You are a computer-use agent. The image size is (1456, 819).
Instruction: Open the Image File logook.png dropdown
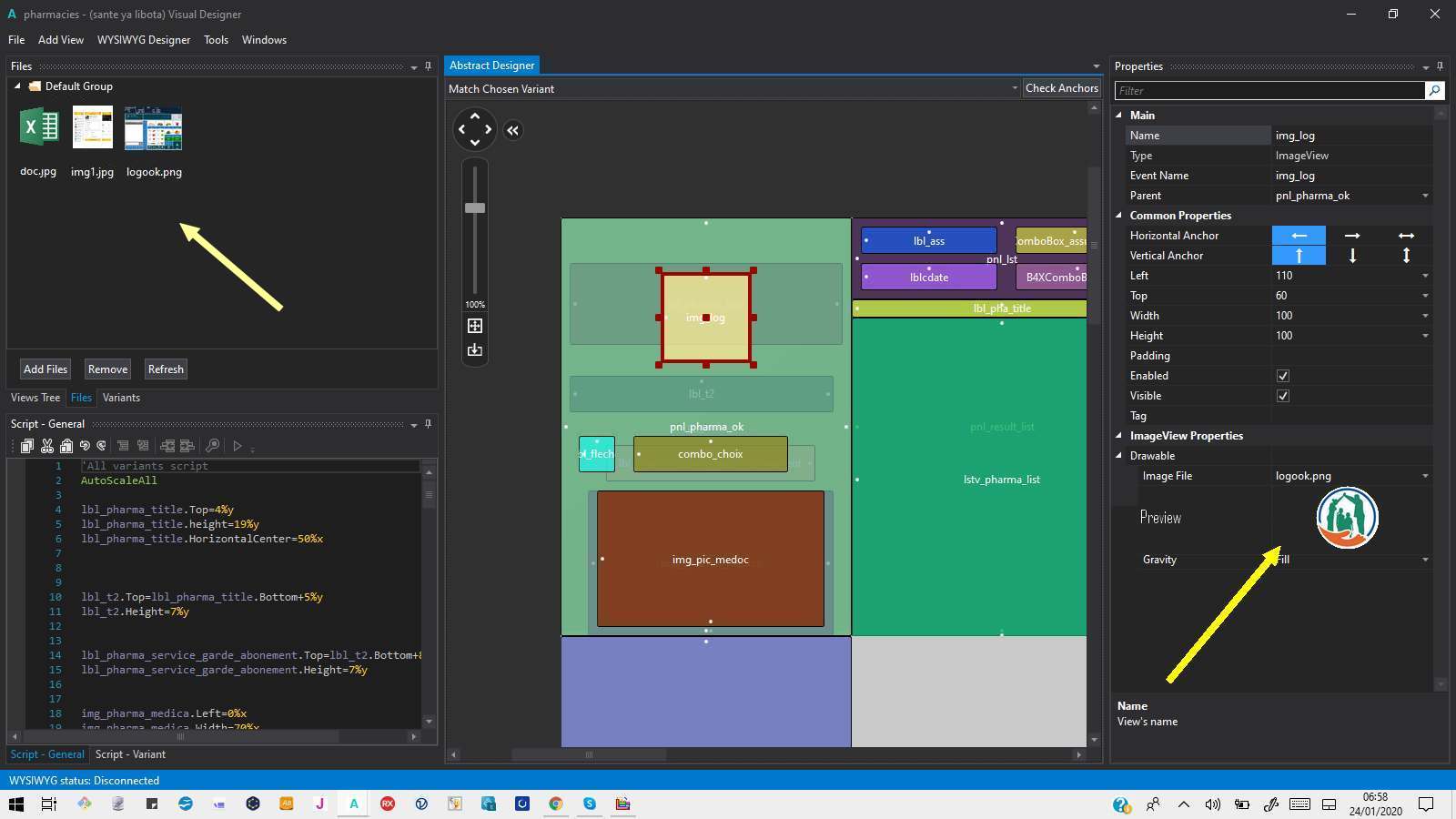tap(1425, 476)
